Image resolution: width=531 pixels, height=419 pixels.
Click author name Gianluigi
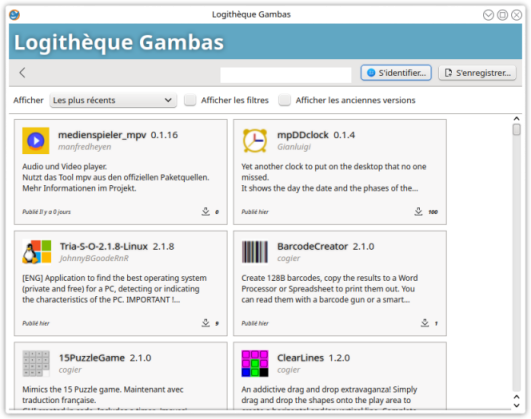(x=294, y=147)
